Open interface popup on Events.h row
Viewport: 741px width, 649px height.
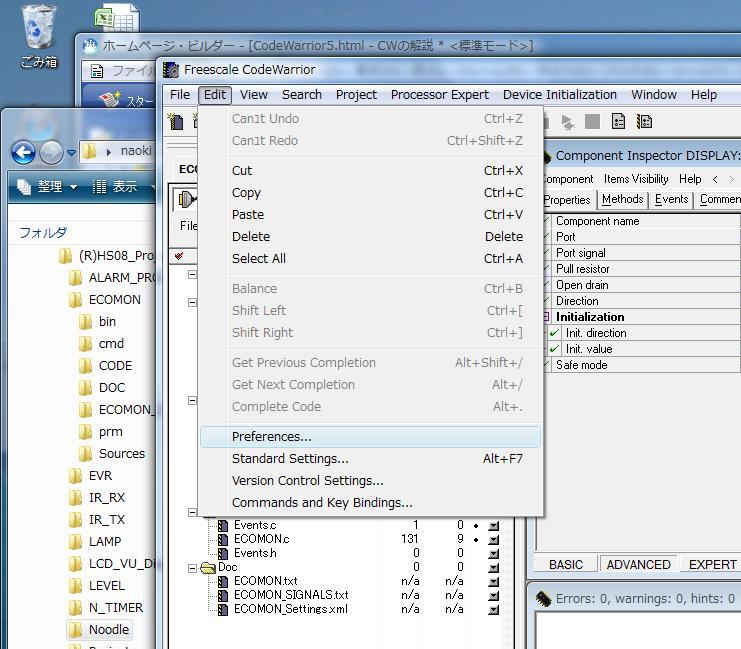coord(493,554)
